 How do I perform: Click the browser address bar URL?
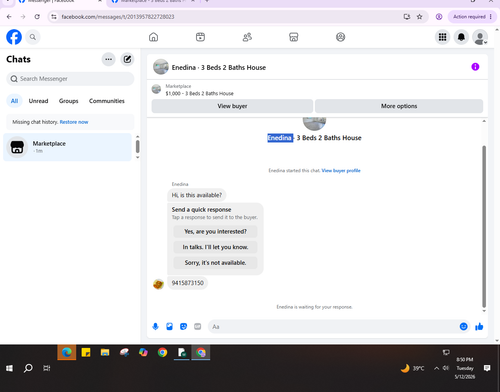click(x=118, y=17)
